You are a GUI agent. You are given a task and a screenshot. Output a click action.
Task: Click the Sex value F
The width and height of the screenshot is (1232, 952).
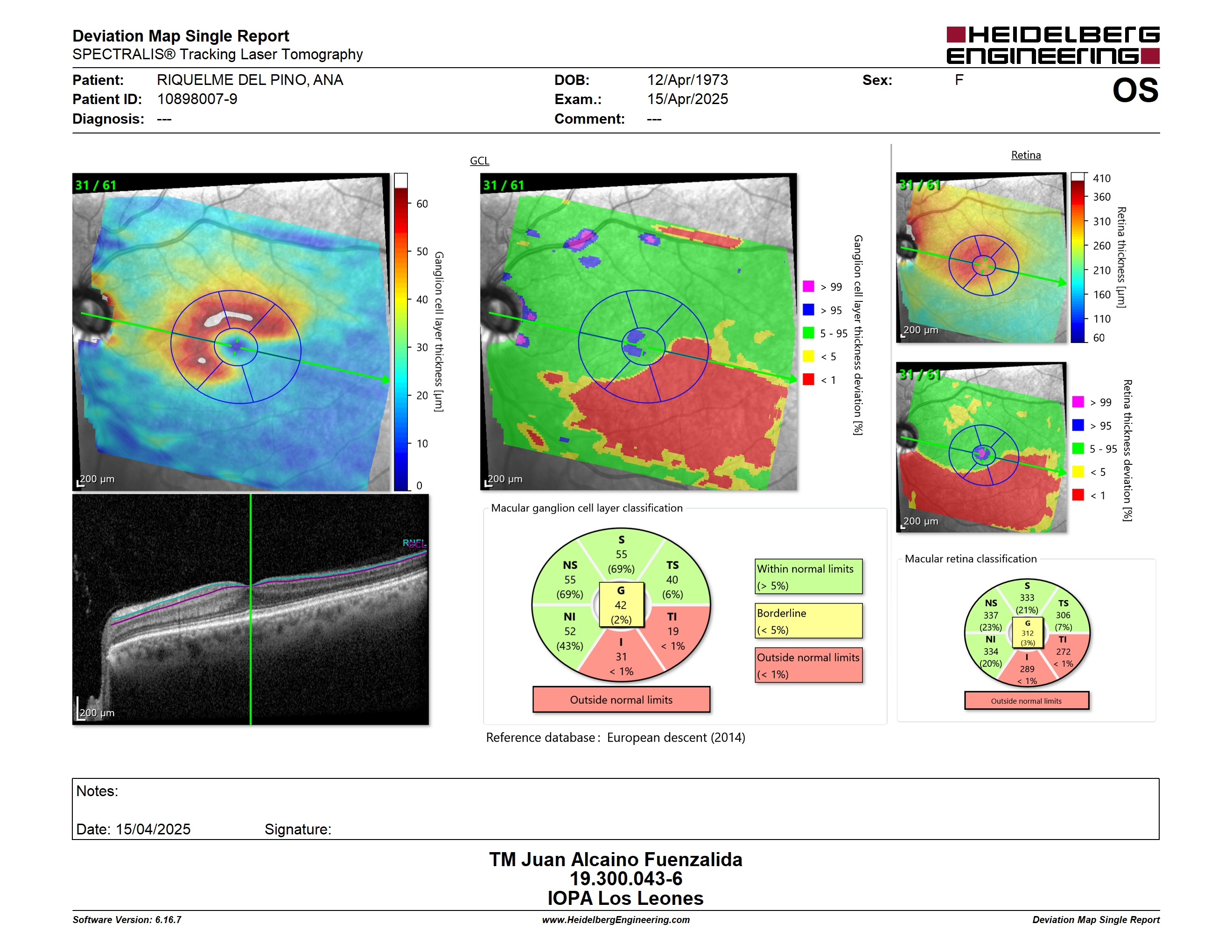pyautogui.click(x=959, y=80)
